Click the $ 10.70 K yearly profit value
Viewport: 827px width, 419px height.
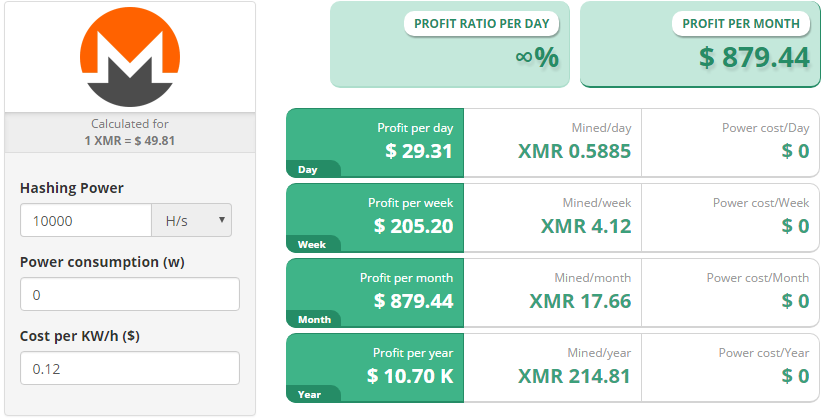click(410, 376)
